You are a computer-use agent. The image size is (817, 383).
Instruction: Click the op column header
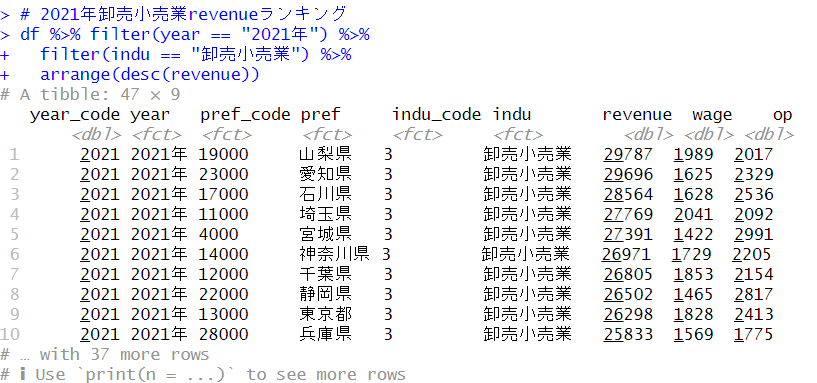coord(782,116)
